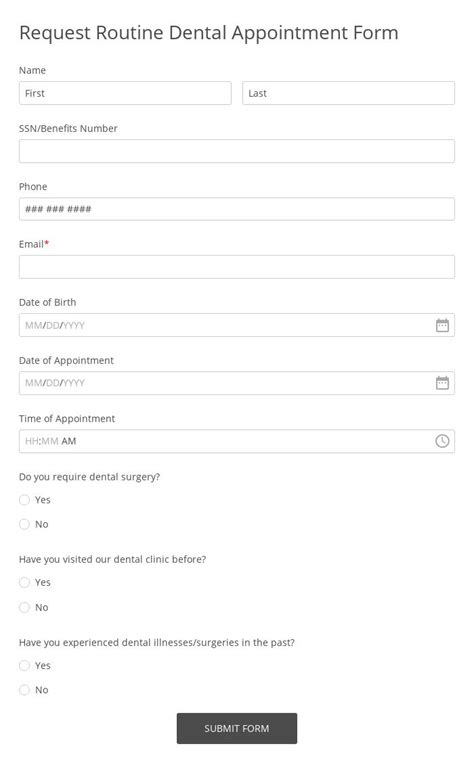Click the Date of Birth MM/DD/YYYY field
Screen dimensions: 474x763
click(x=237, y=325)
